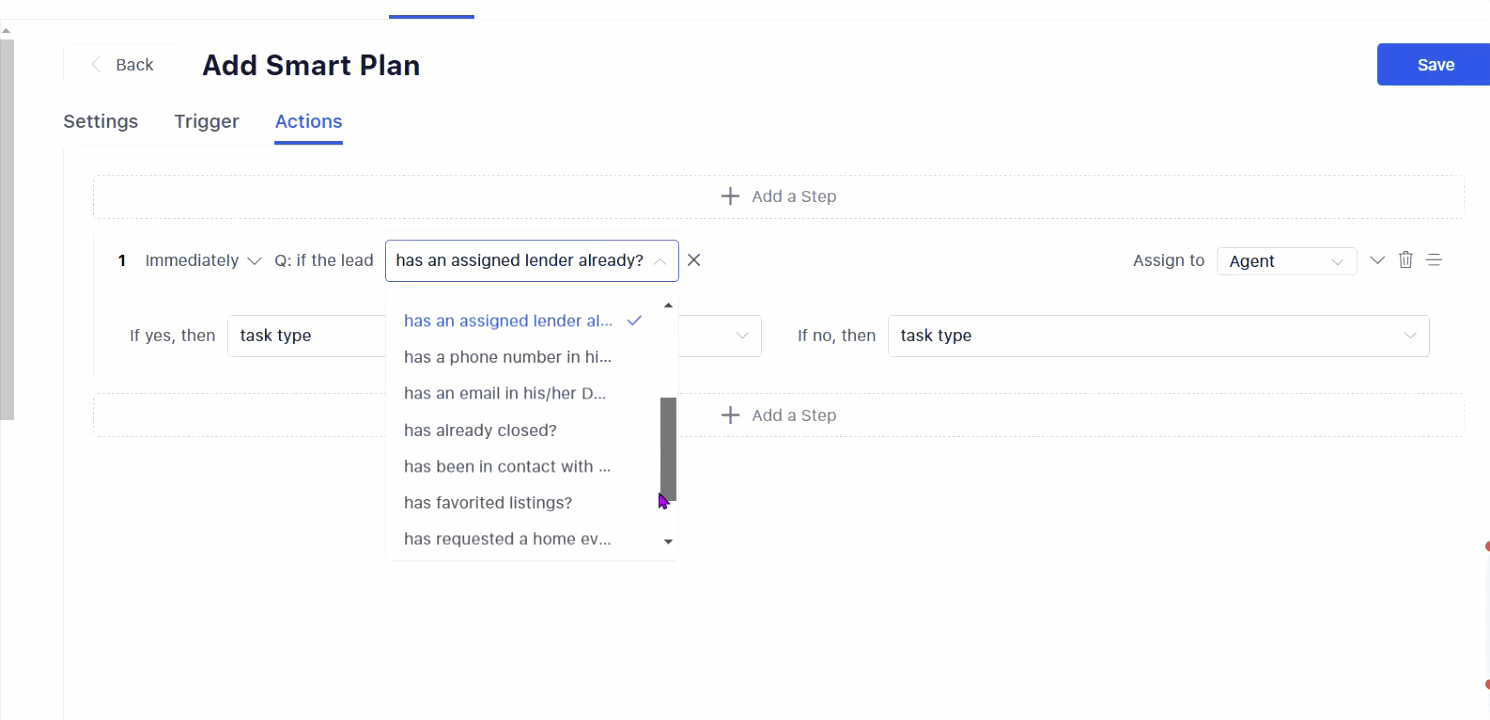Viewport: 1490px width, 720px height.
Task: Pick 'has favorited listings?' option
Action: pos(522,503)
